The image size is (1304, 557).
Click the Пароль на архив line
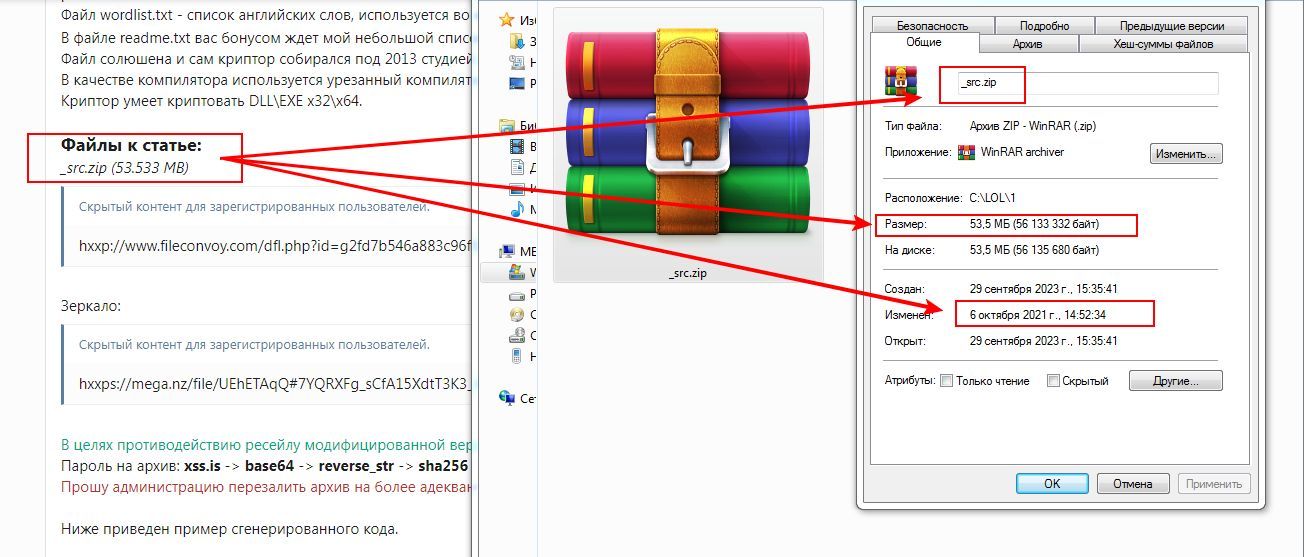(x=265, y=467)
